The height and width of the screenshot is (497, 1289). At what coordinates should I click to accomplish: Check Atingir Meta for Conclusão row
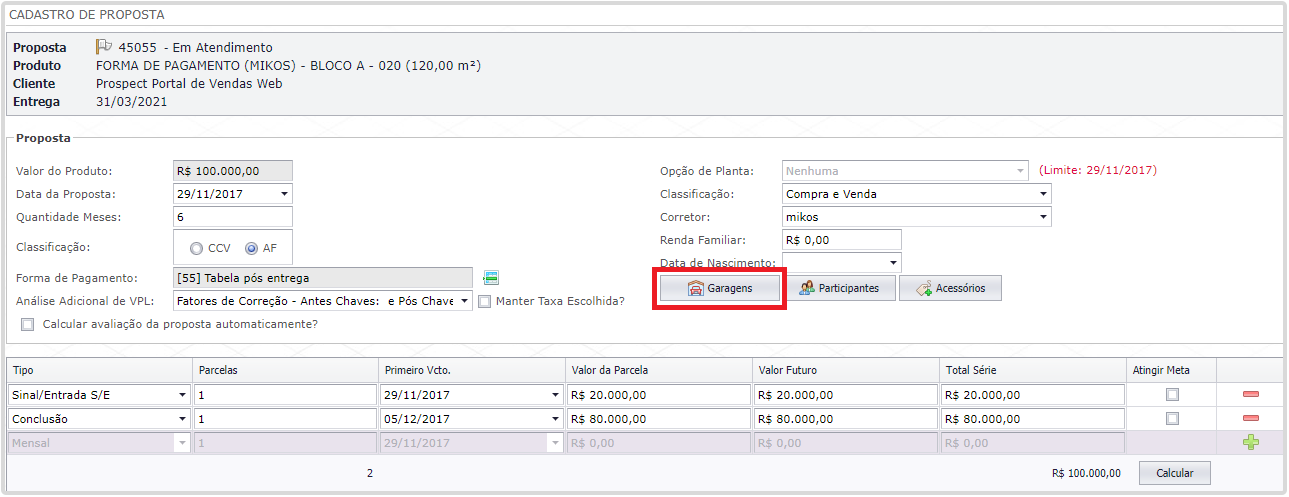1172,419
